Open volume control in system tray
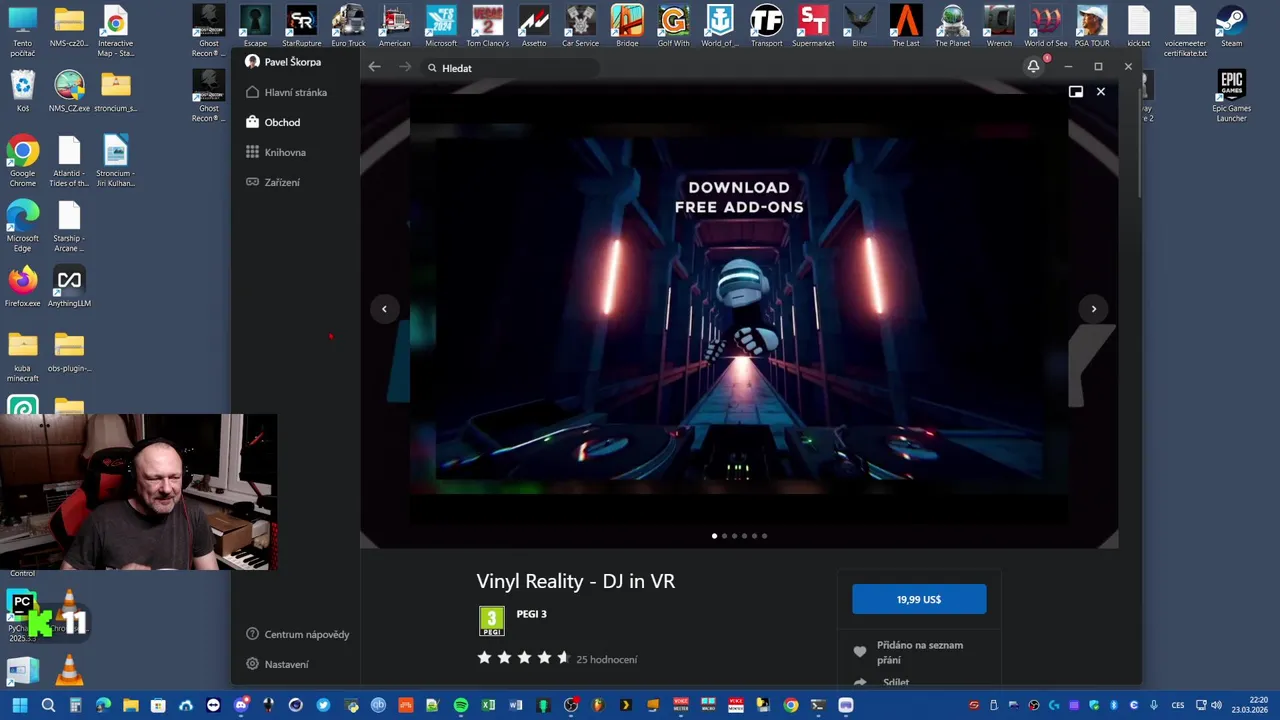The image size is (1280, 720). point(1216,705)
